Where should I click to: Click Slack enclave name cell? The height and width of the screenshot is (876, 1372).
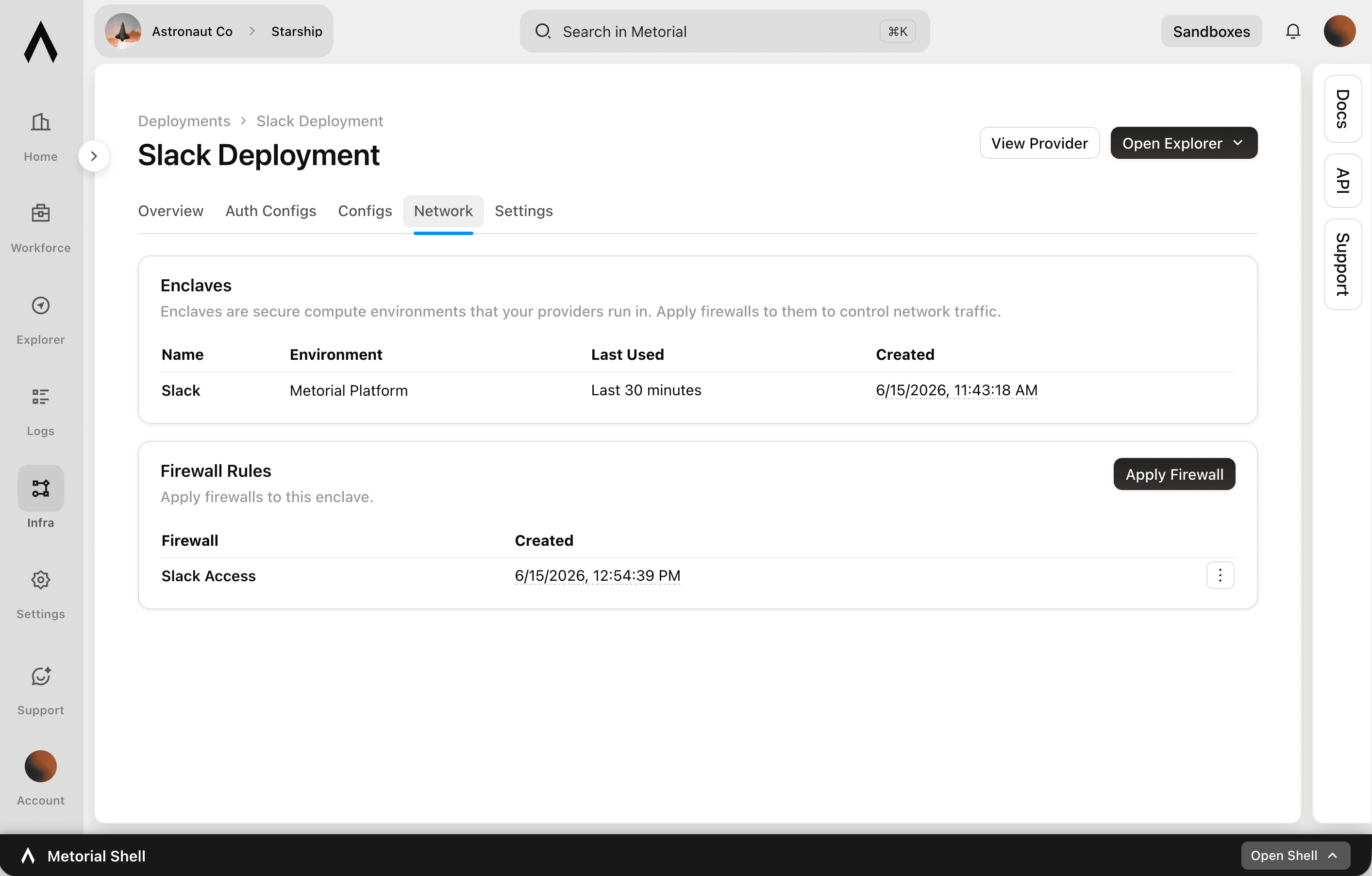click(x=181, y=390)
